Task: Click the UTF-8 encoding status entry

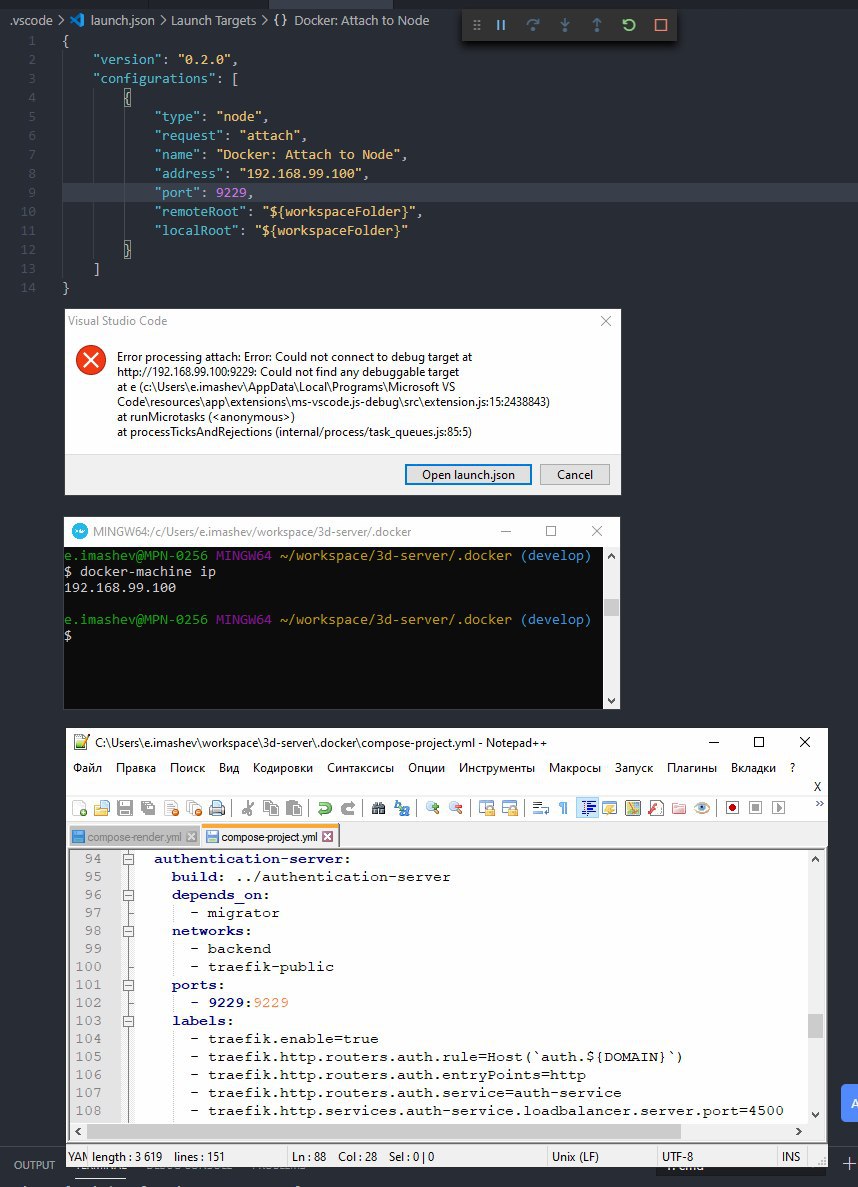Action: [677, 1157]
